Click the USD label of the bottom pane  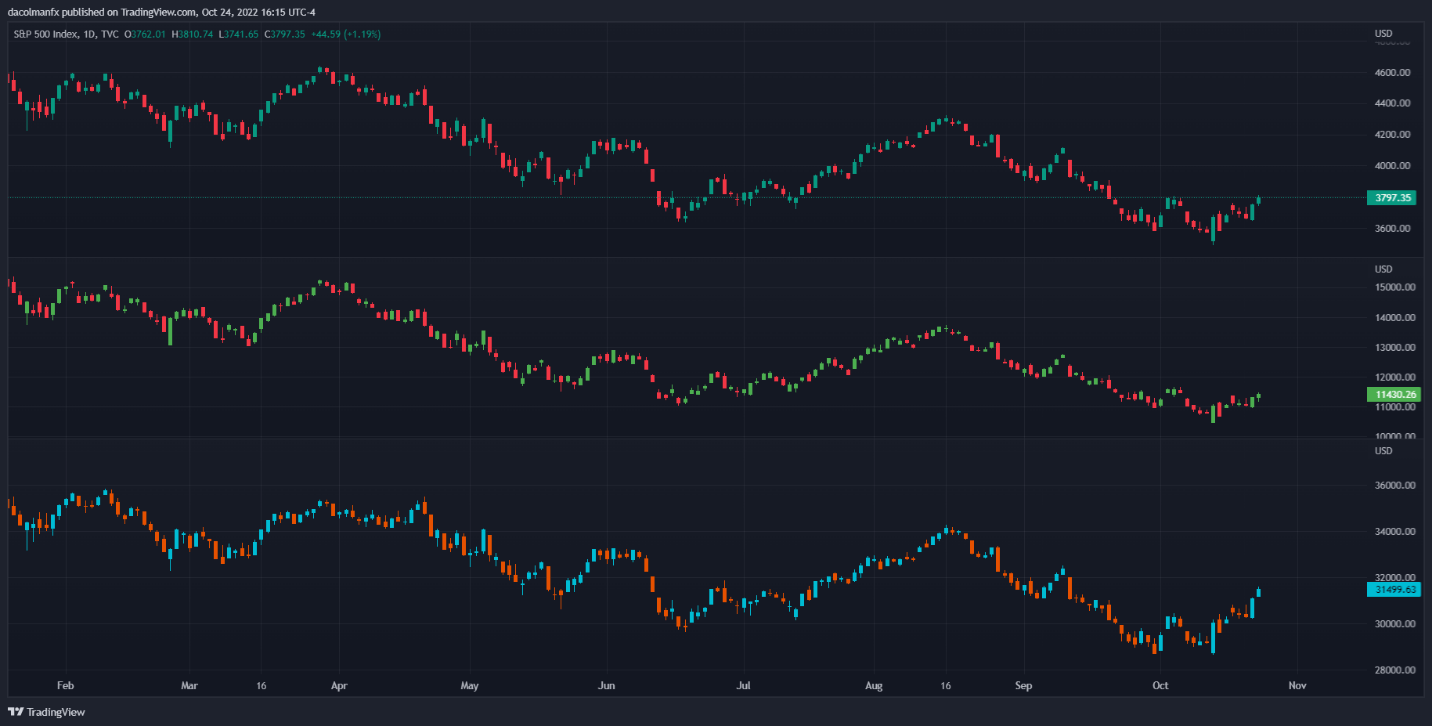click(x=1384, y=451)
